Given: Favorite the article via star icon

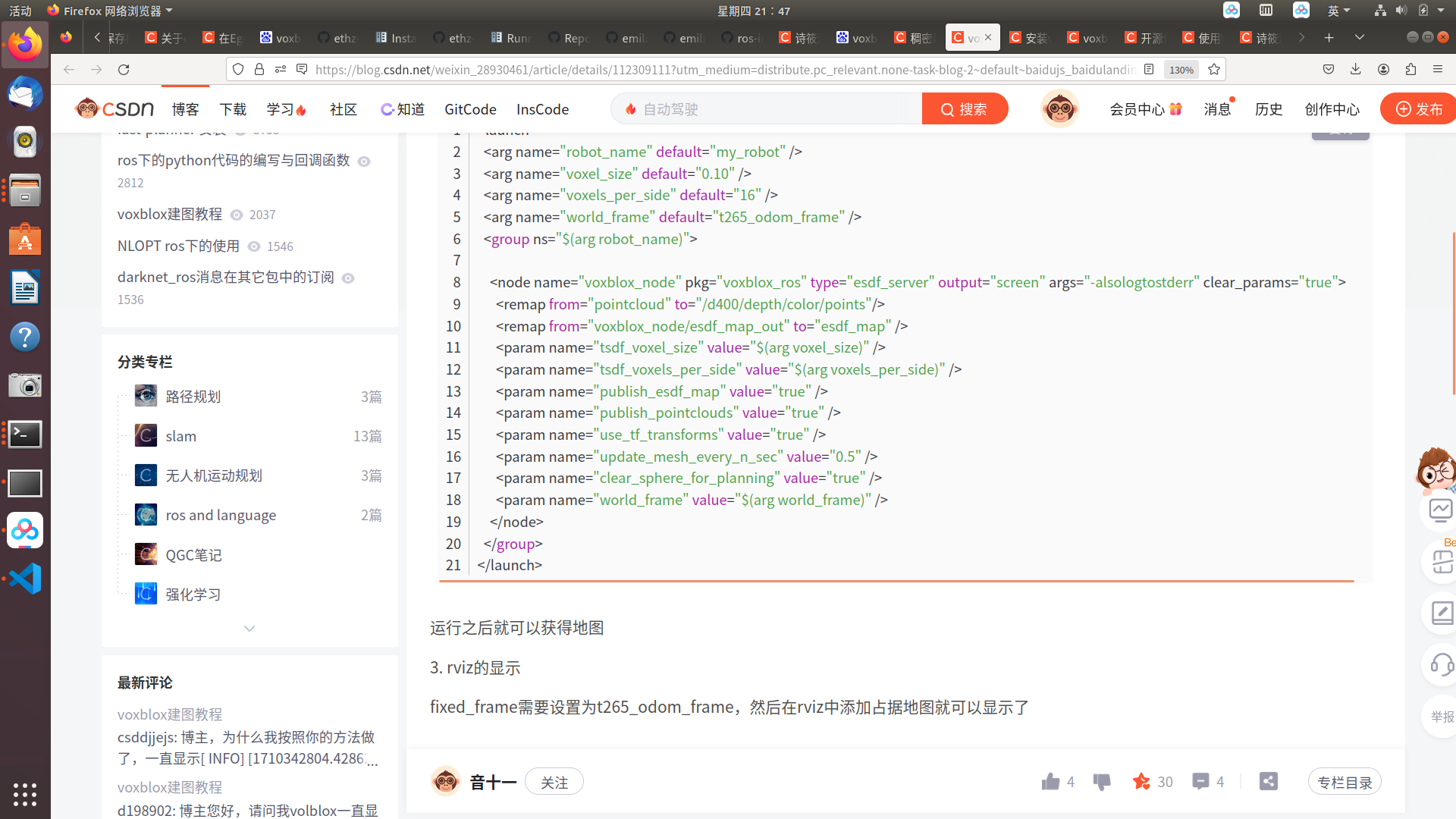Looking at the screenshot, I should pos(1141,781).
